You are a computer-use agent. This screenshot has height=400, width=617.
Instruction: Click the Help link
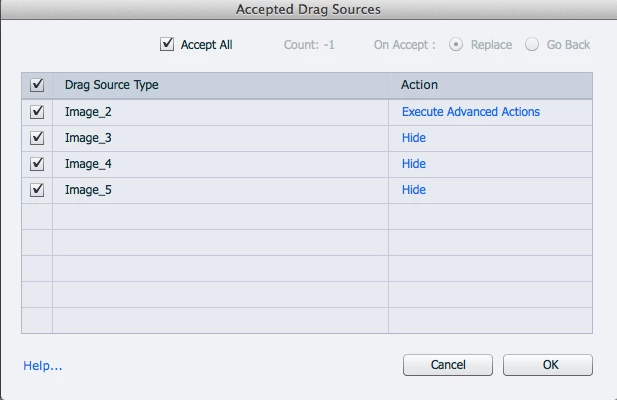(x=43, y=366)
